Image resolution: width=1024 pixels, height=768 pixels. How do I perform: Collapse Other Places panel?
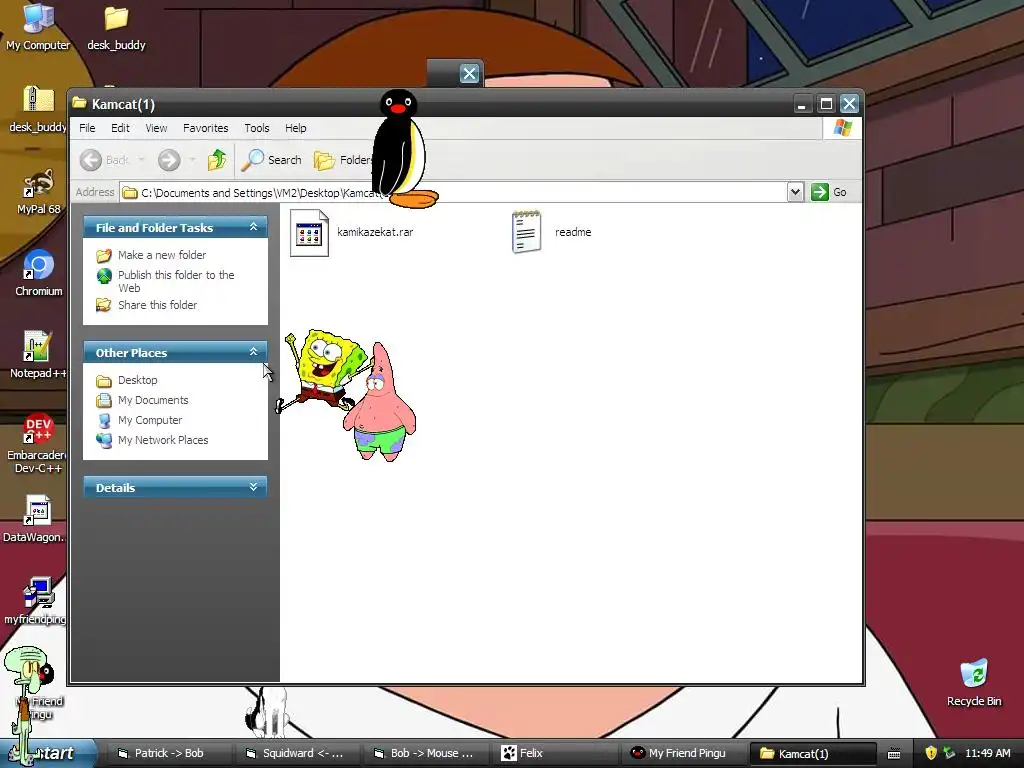pos(253,352)
